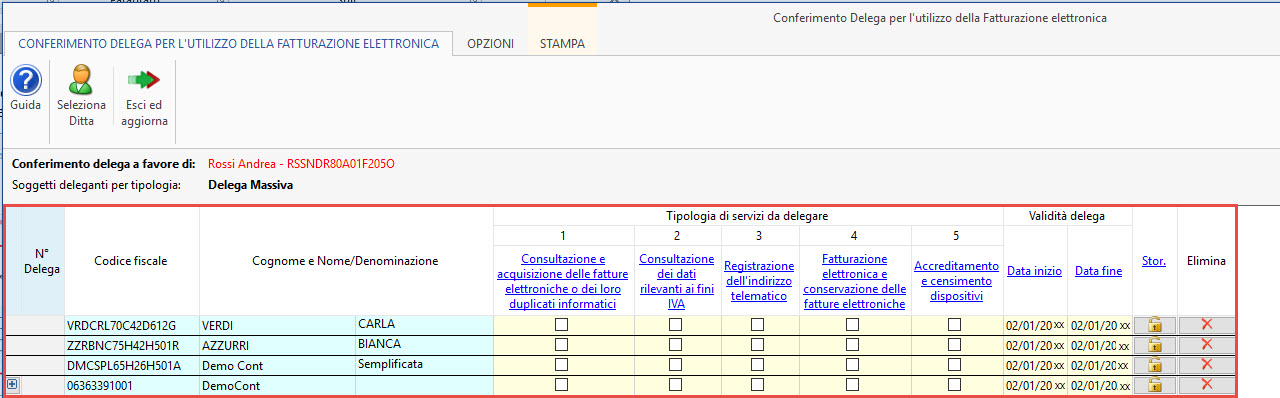Screen dimensions: 1280x398
Task: Click the Data inizio column link
Action: [1035, 271]
